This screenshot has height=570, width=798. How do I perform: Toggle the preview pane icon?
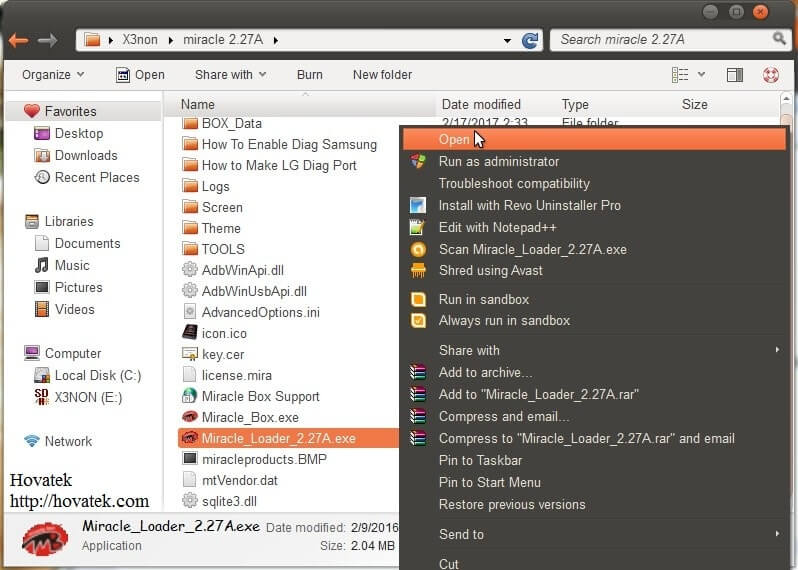click(734, 75)
